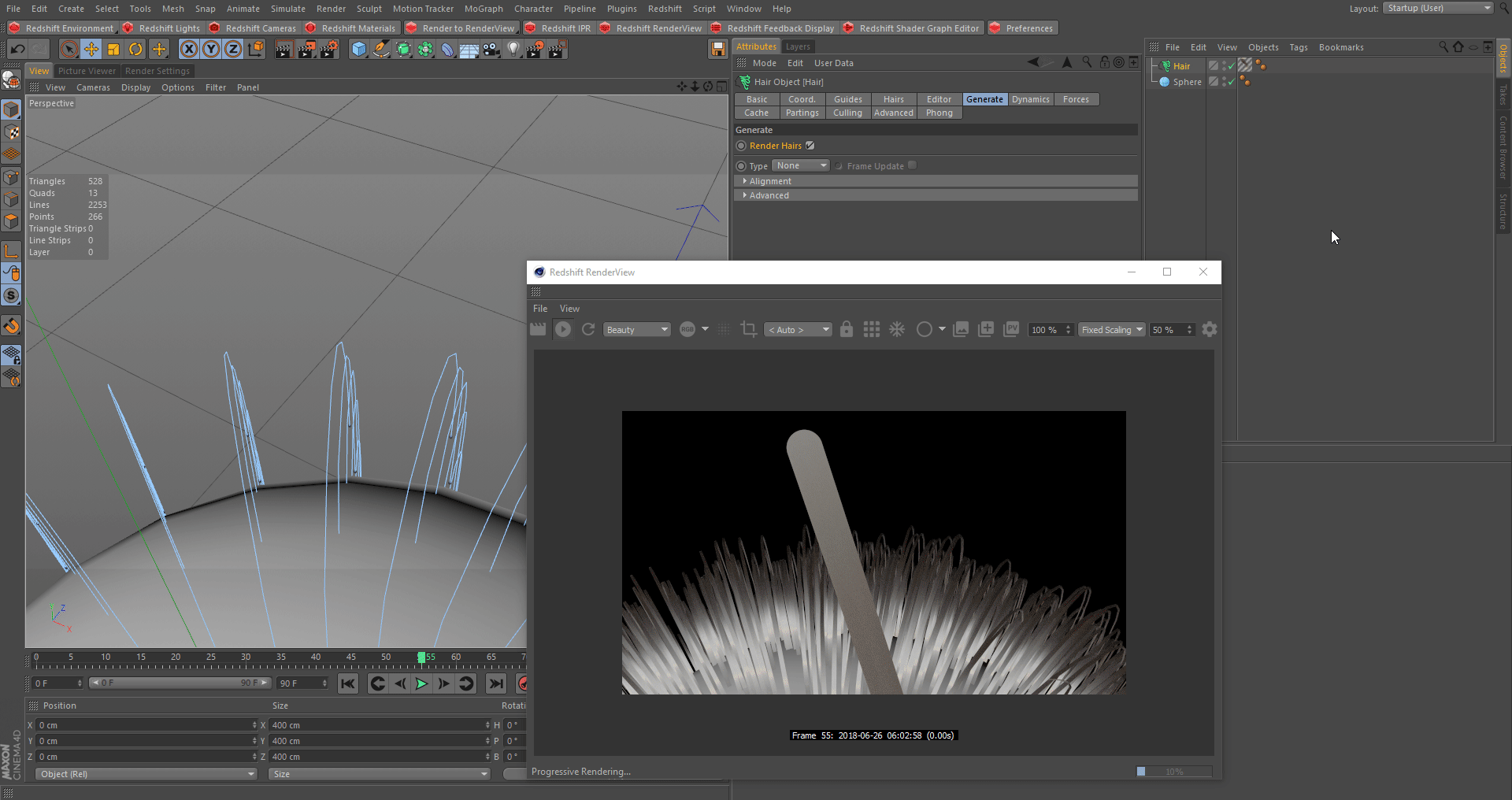Select the Rotate tool
Viewport: 1512px width, 800px height.
[x=135, y=50]
